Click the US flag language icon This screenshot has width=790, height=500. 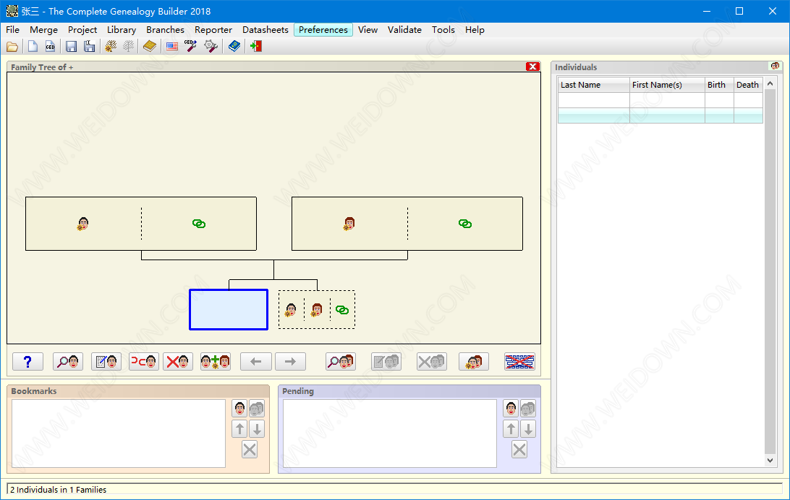tap(172, 46)
